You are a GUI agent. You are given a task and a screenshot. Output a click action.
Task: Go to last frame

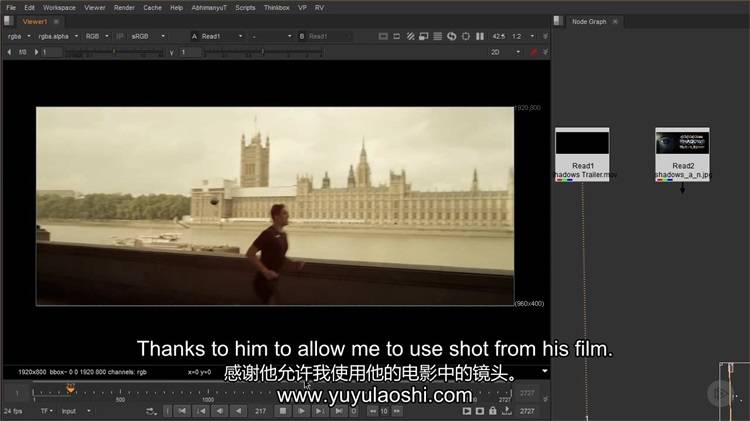coord(338,411)
